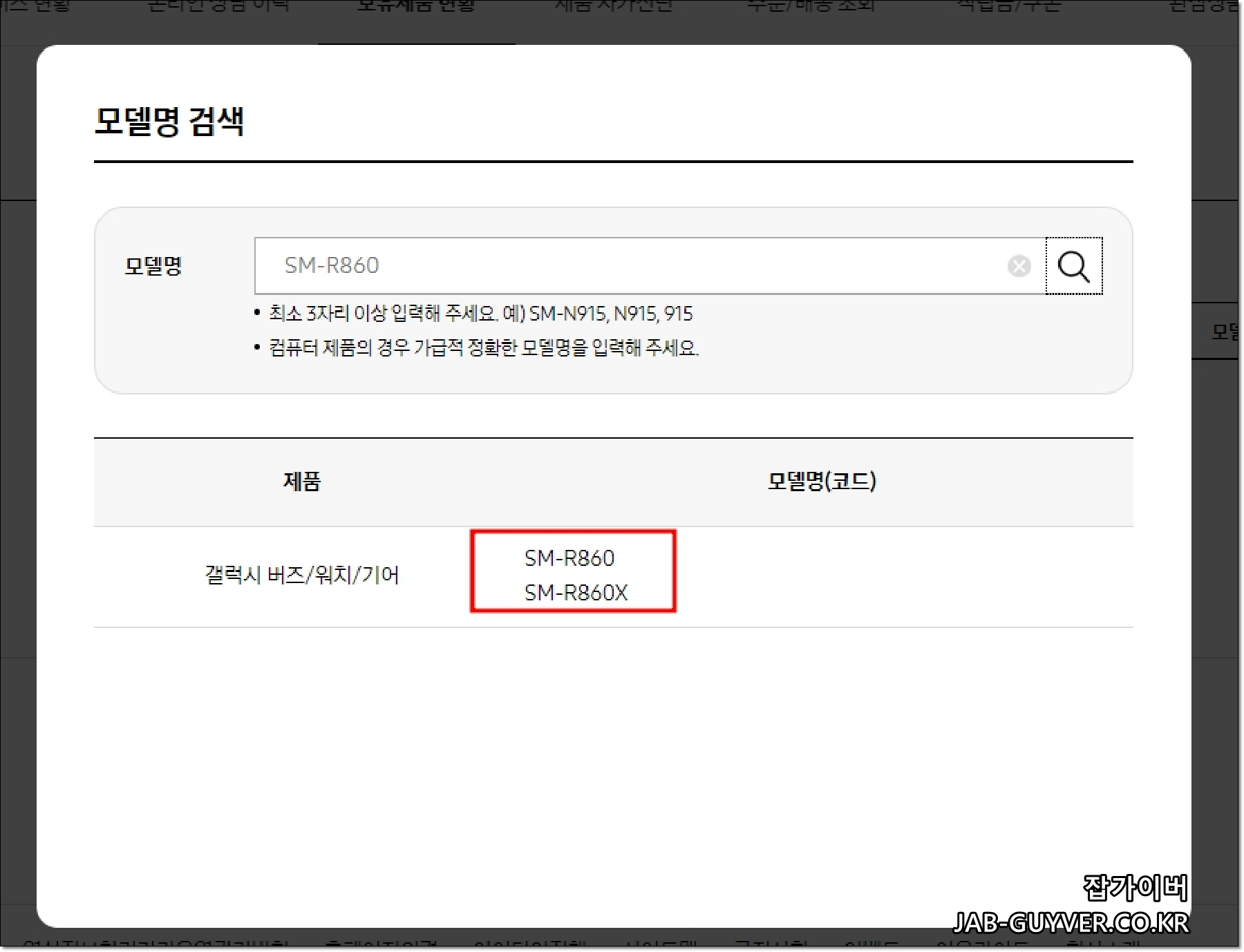This screenshot has width=1244, height=952.
Task: Click the 모델명(코드) column header
Action: pyautogui.click(x=822, y=482)
